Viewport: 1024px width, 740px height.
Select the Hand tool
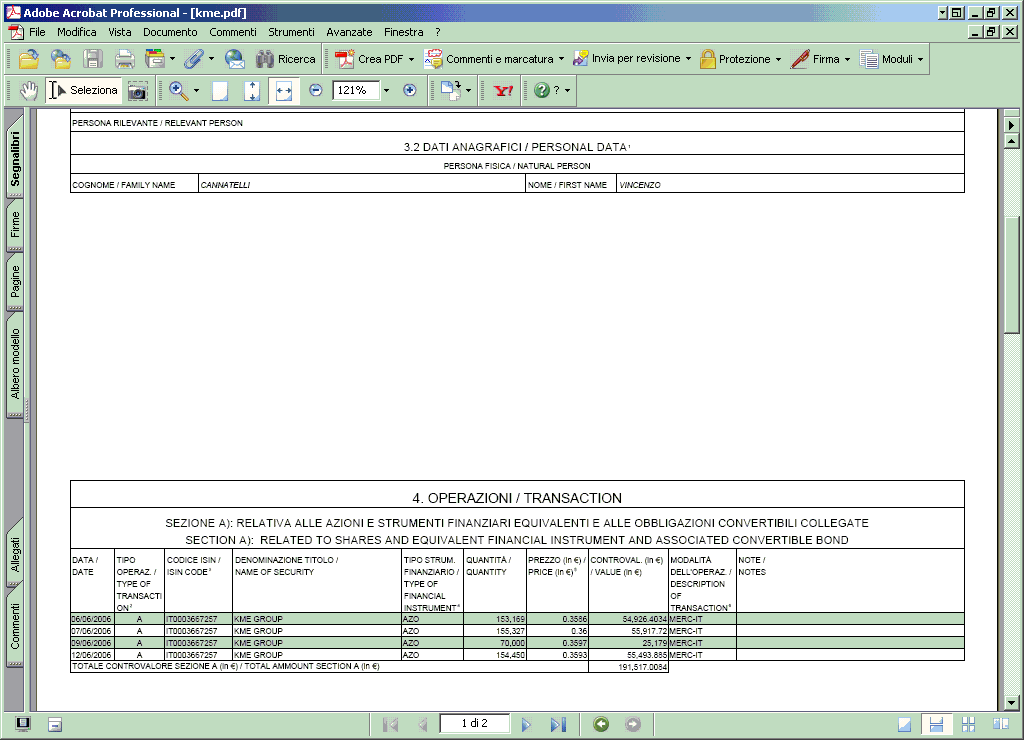[x=29, y=90]
